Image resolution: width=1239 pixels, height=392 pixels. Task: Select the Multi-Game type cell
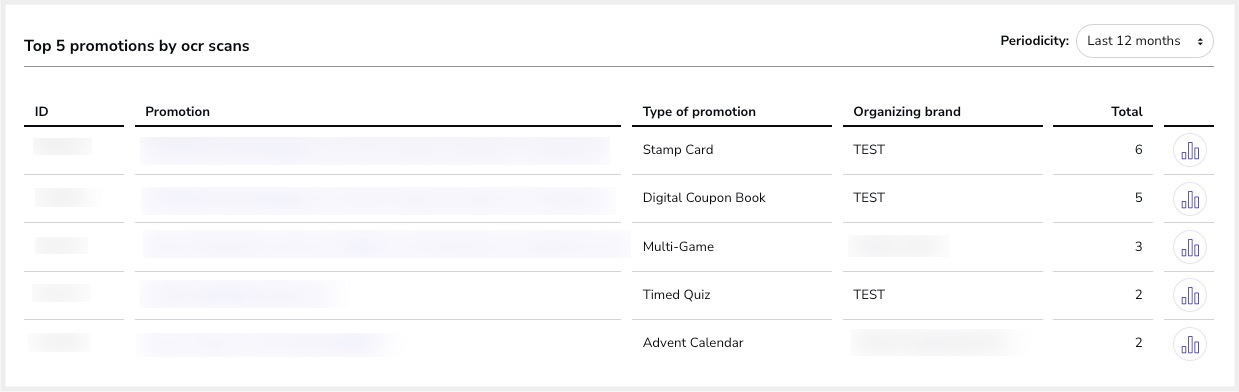tap(678, 246)
